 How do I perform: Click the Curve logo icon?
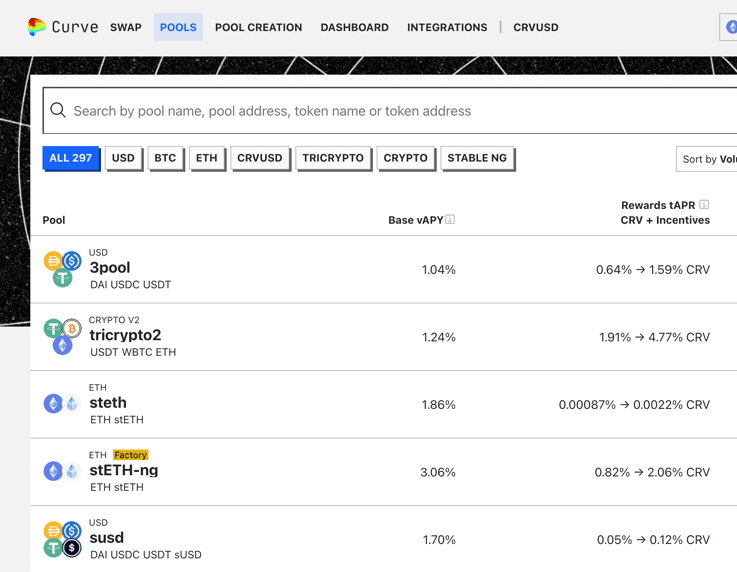coord(37,27)
